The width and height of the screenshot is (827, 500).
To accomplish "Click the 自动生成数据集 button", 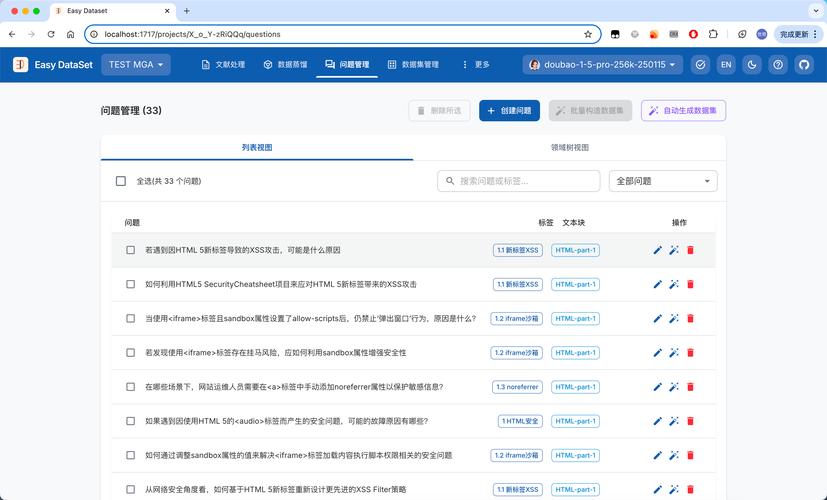I will [x=684, y=111].
